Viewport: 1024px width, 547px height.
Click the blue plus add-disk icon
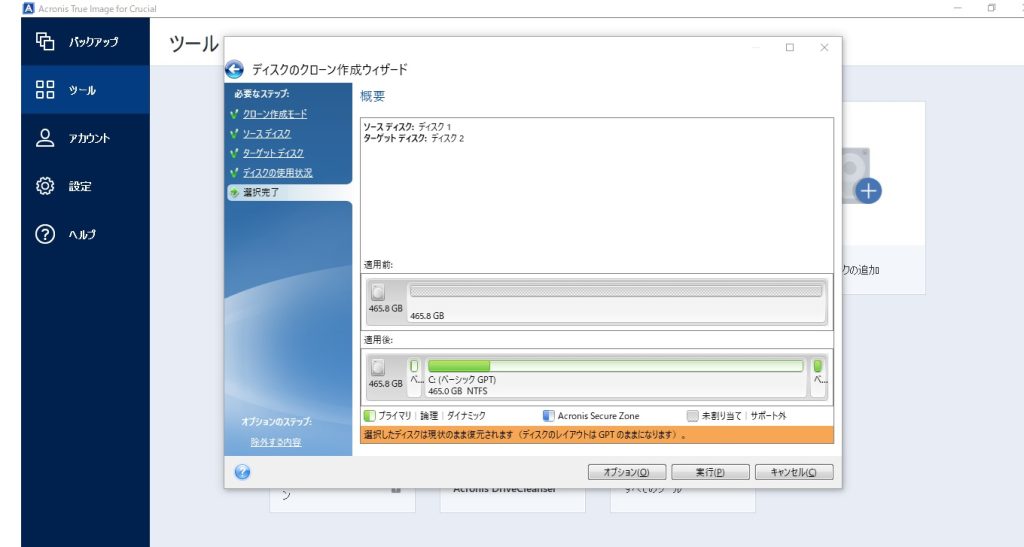(x=868, y=191)
